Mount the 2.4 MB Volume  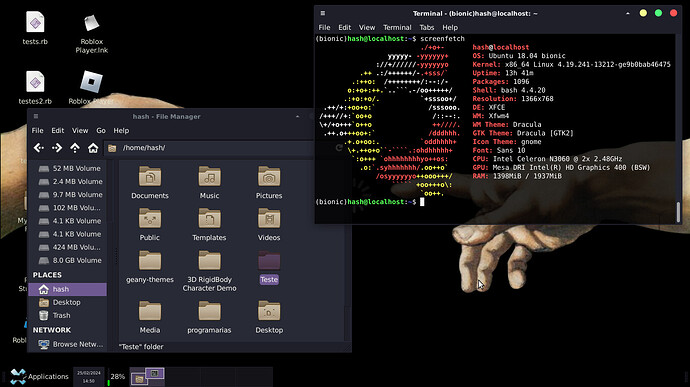click(x=67, y=181)
